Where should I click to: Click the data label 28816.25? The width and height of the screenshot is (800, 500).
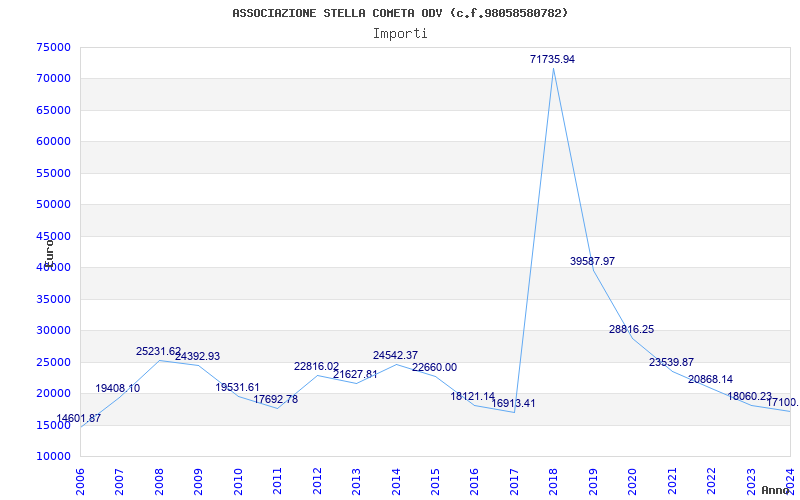(631, 330)
